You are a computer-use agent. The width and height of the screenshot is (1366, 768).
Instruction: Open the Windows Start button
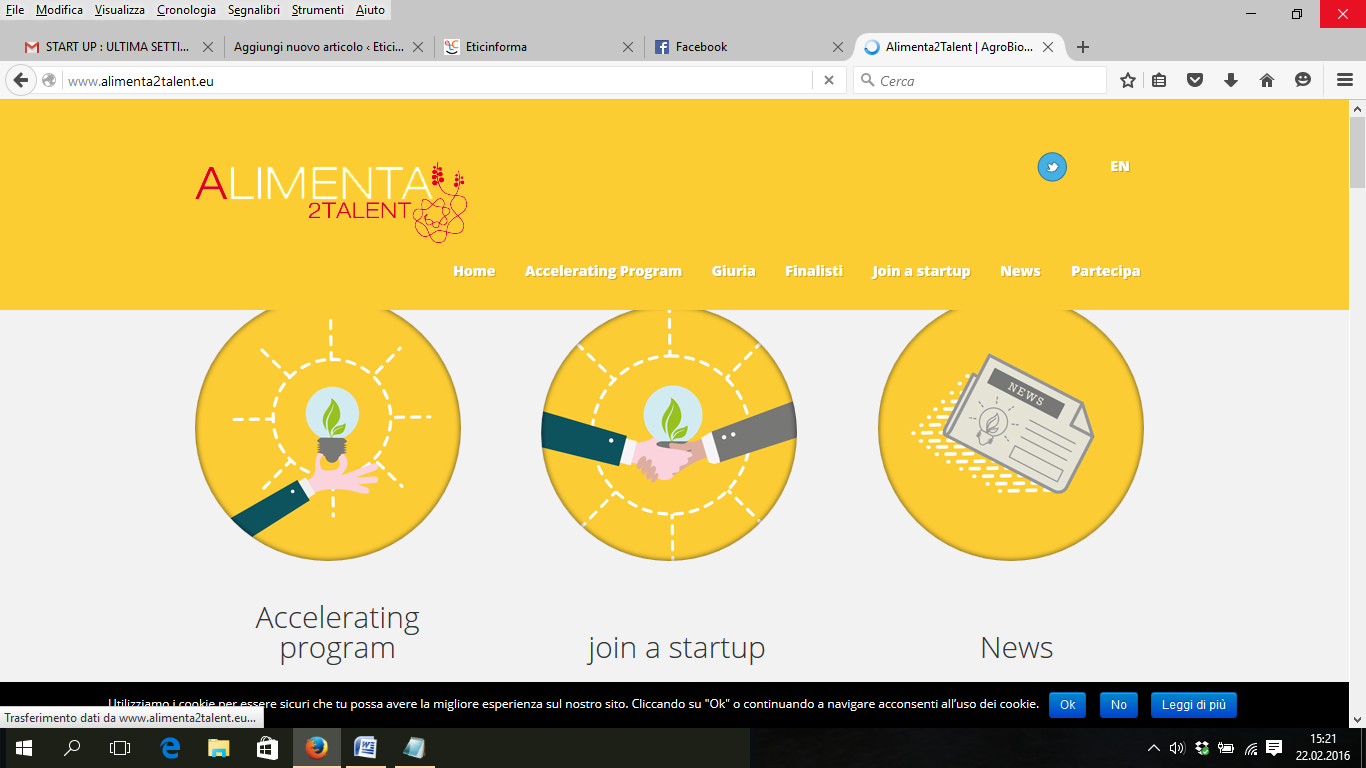[24, 748]
